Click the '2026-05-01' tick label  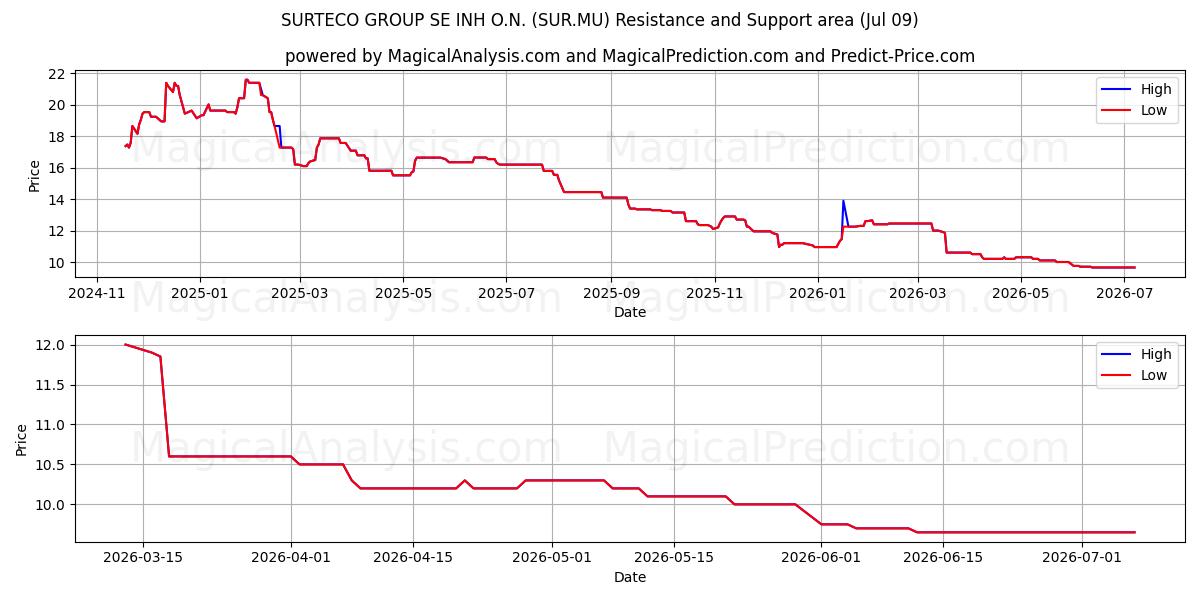pyautogui.click(x=552, y=559)
